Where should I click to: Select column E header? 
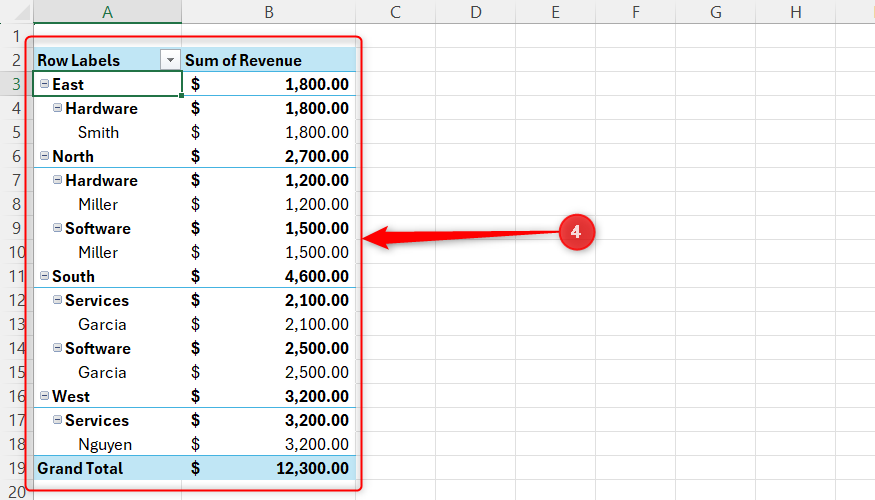(x=555, y=12)
